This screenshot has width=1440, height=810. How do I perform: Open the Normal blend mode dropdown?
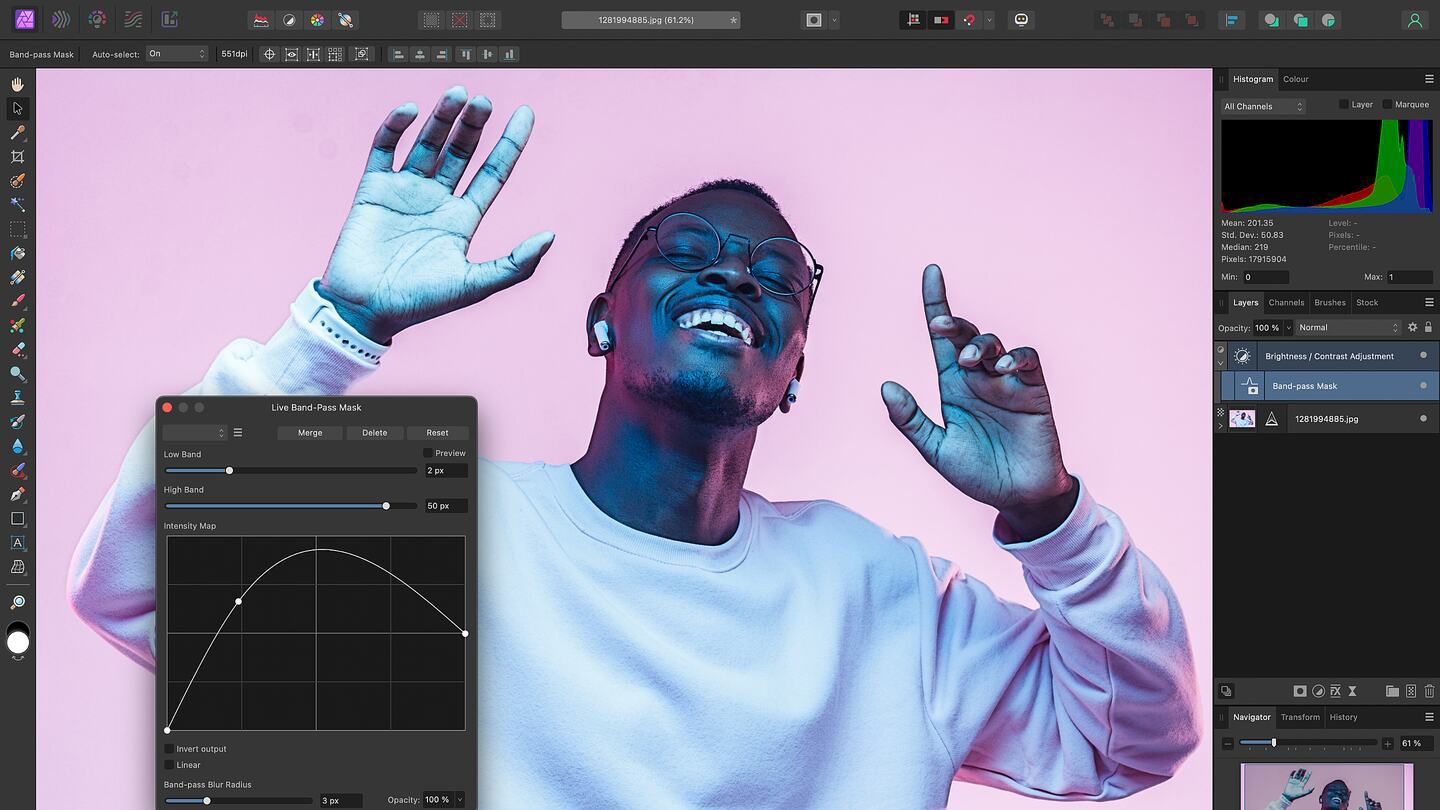1345,327
